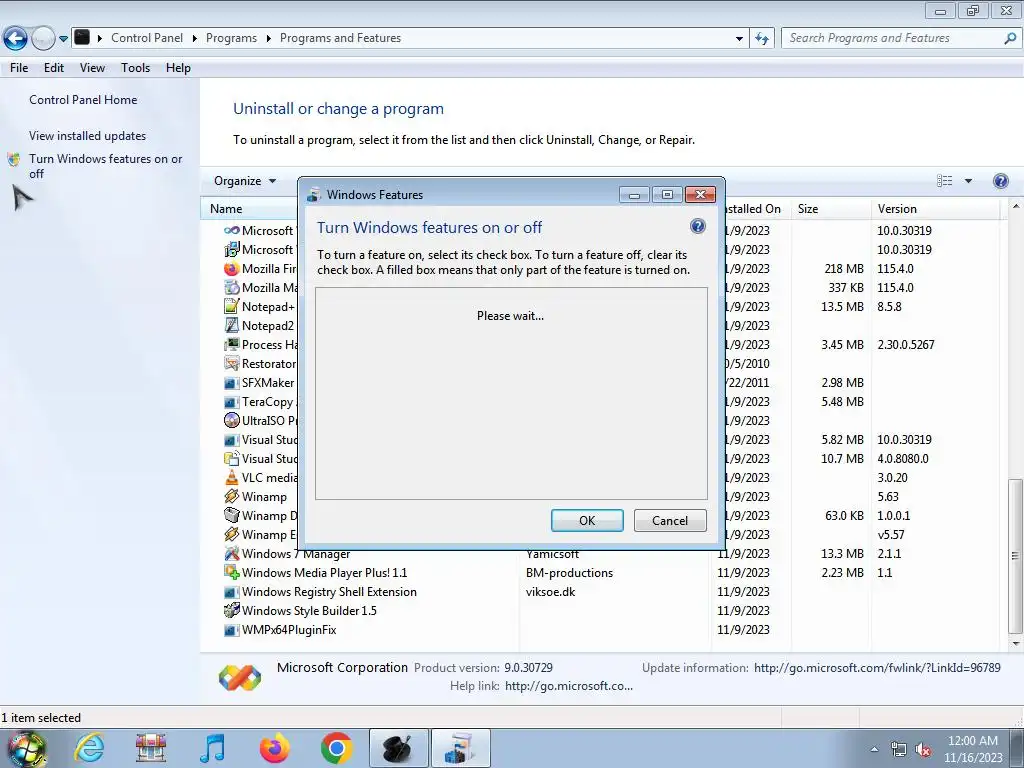This screenshot has height=768, width=1024.
Task: Click the muted volume tray icon
Action: pos(923,750)
